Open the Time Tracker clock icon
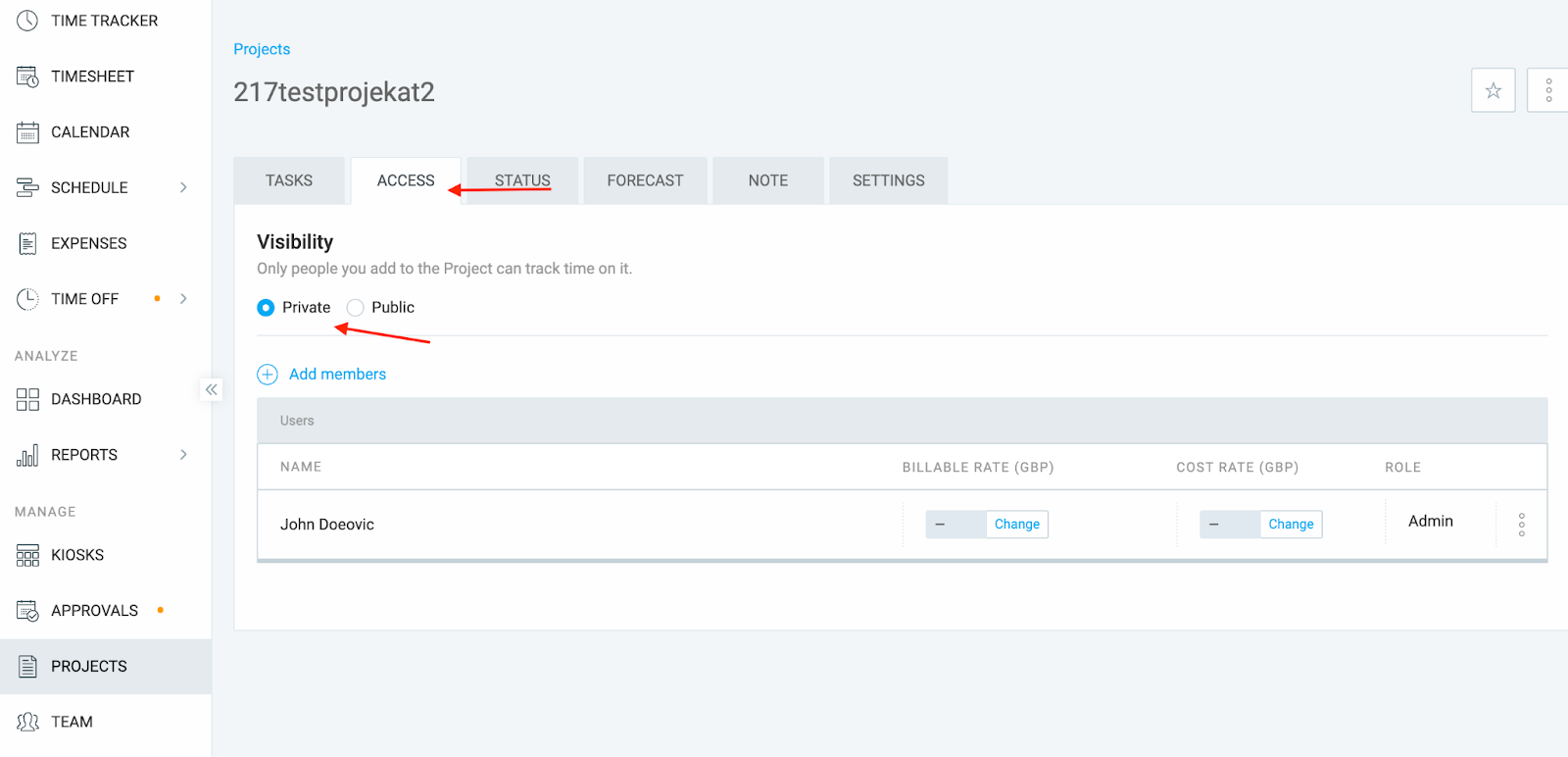This screenshot has width=1568, height=757. [x=27, y=21]
